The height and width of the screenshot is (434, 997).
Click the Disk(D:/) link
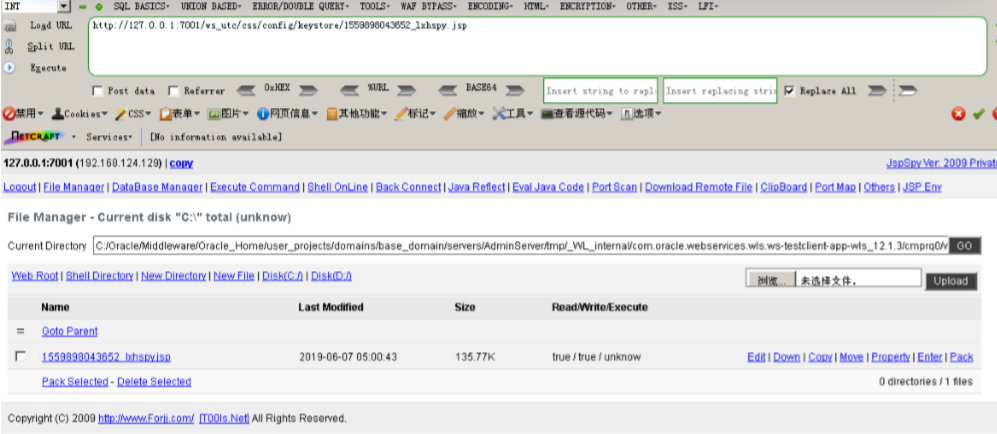[x=331, y=275]
